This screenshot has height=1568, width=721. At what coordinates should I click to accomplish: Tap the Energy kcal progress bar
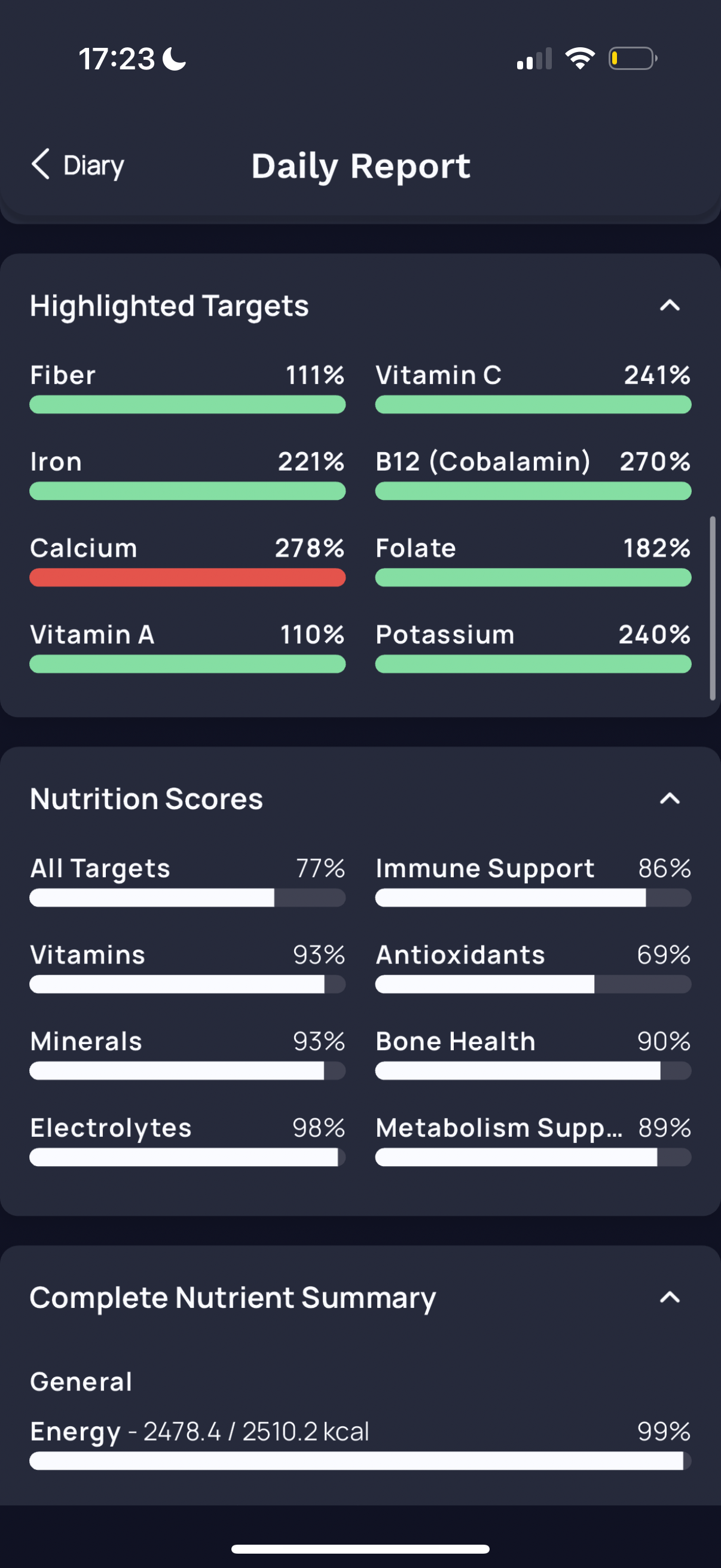(360, 1461)
